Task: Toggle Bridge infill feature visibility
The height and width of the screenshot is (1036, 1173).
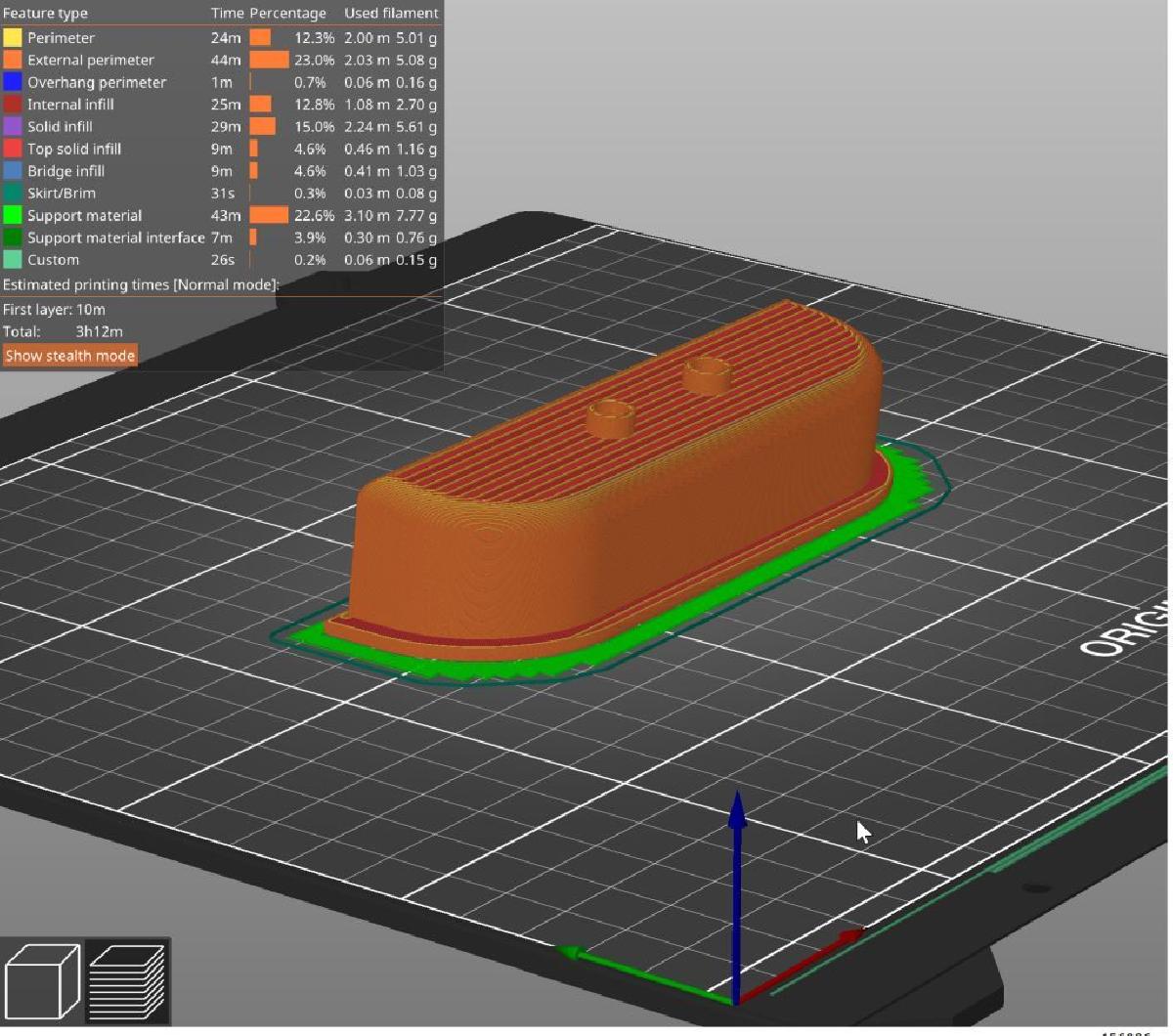Action: point(65,171)
